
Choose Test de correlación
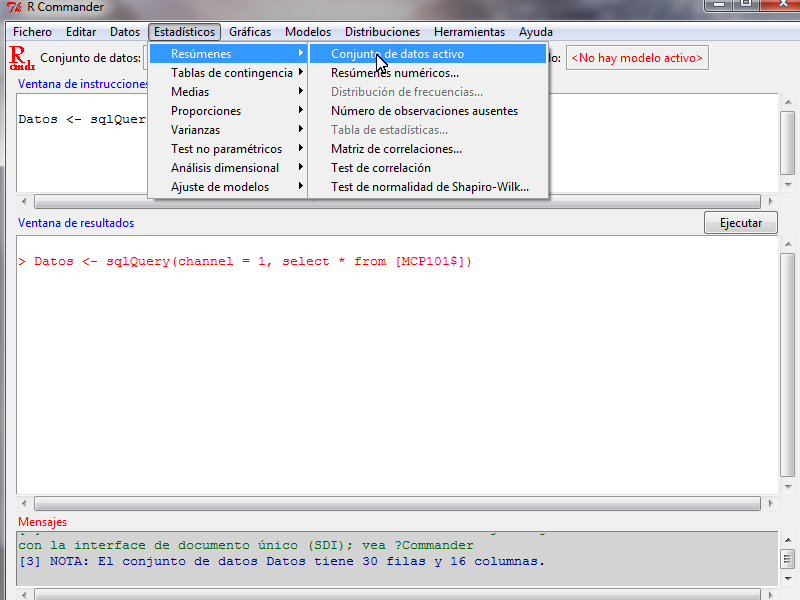coord(428,168)
